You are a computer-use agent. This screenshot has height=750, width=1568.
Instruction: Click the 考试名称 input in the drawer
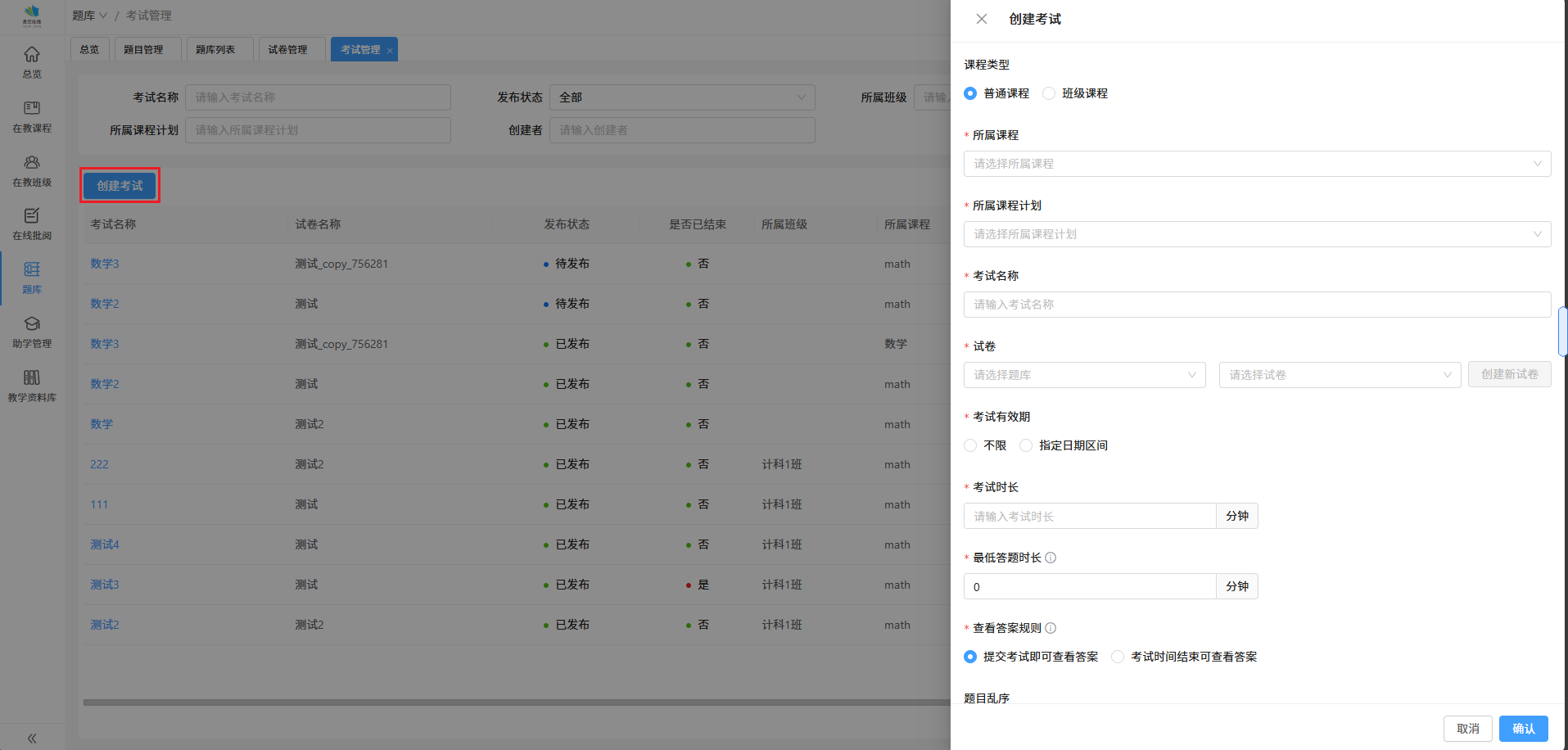(1257, 305)
